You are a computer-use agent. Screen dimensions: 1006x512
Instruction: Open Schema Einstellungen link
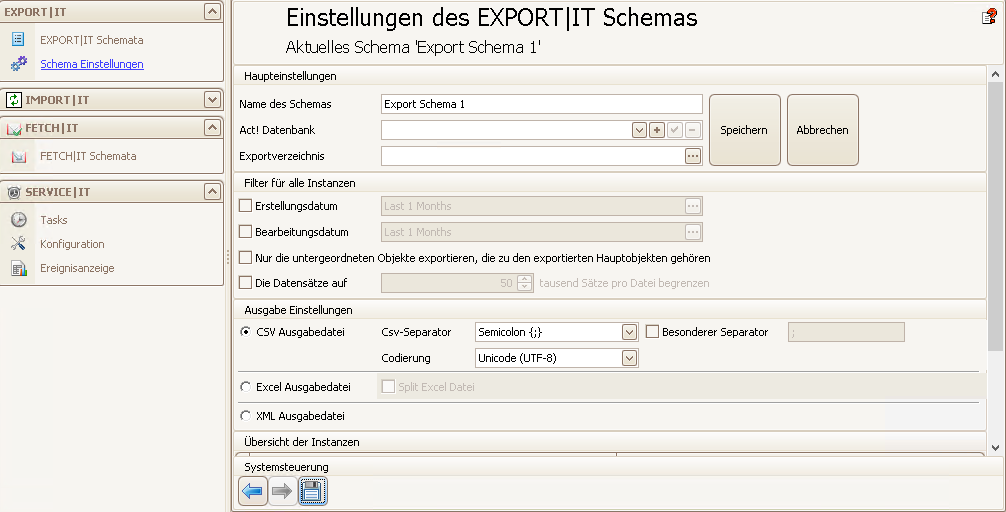92,64
